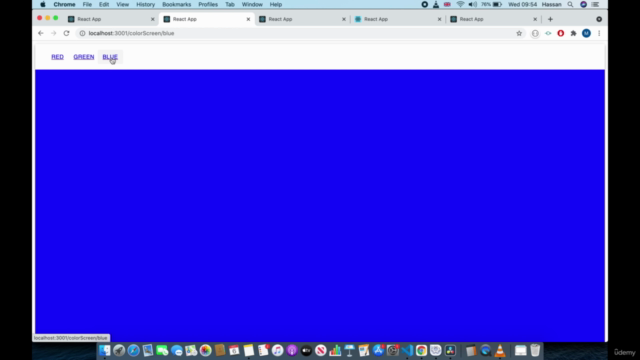Click the Hassan user name
Viewport: 640px width, 360px height.
(551, 4)
